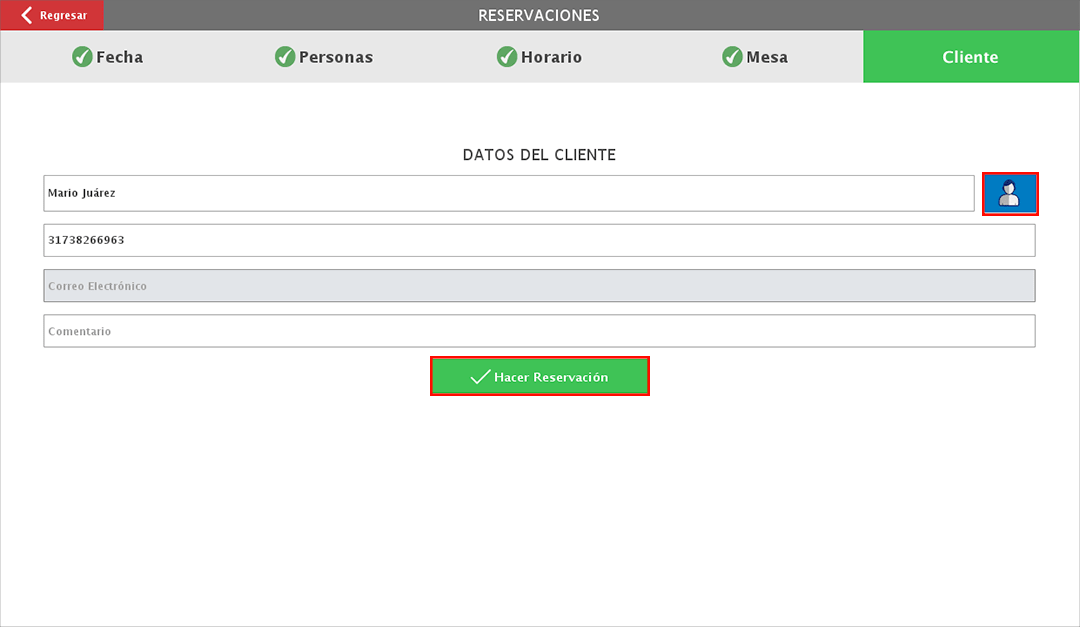The image size is (1080, 627).
Task: Open the customer search via person silhouette icon
Action: (1010, 193)
